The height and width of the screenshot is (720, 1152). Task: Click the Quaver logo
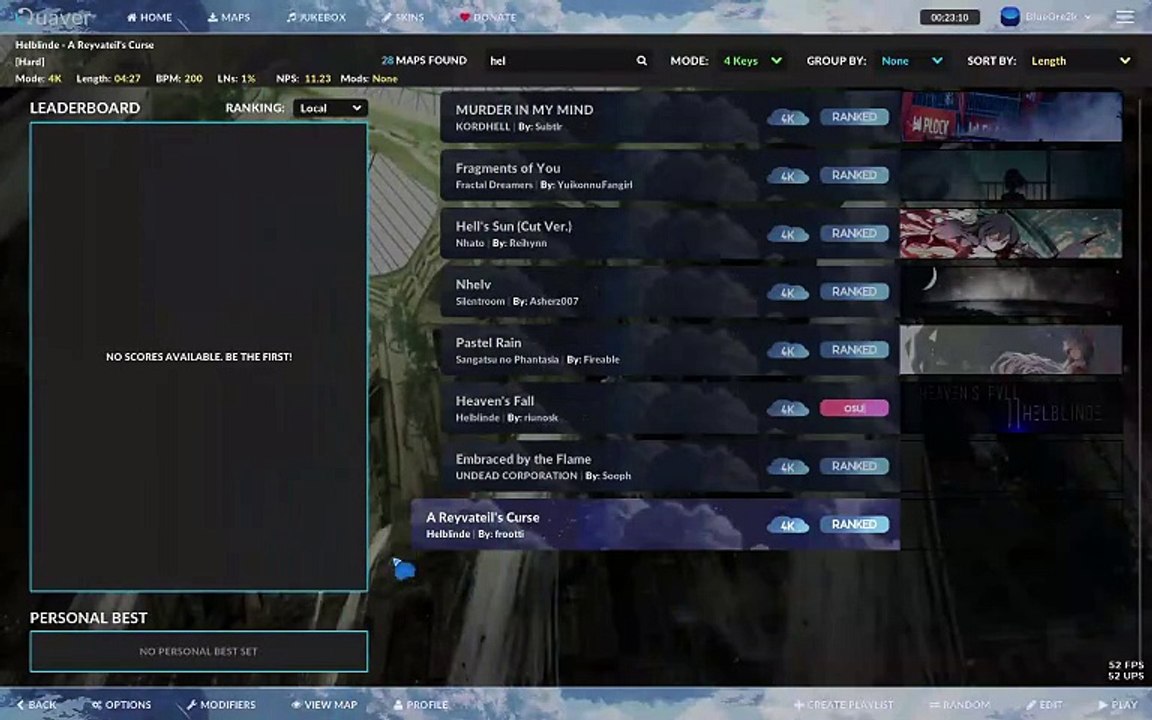coord(55,18)
